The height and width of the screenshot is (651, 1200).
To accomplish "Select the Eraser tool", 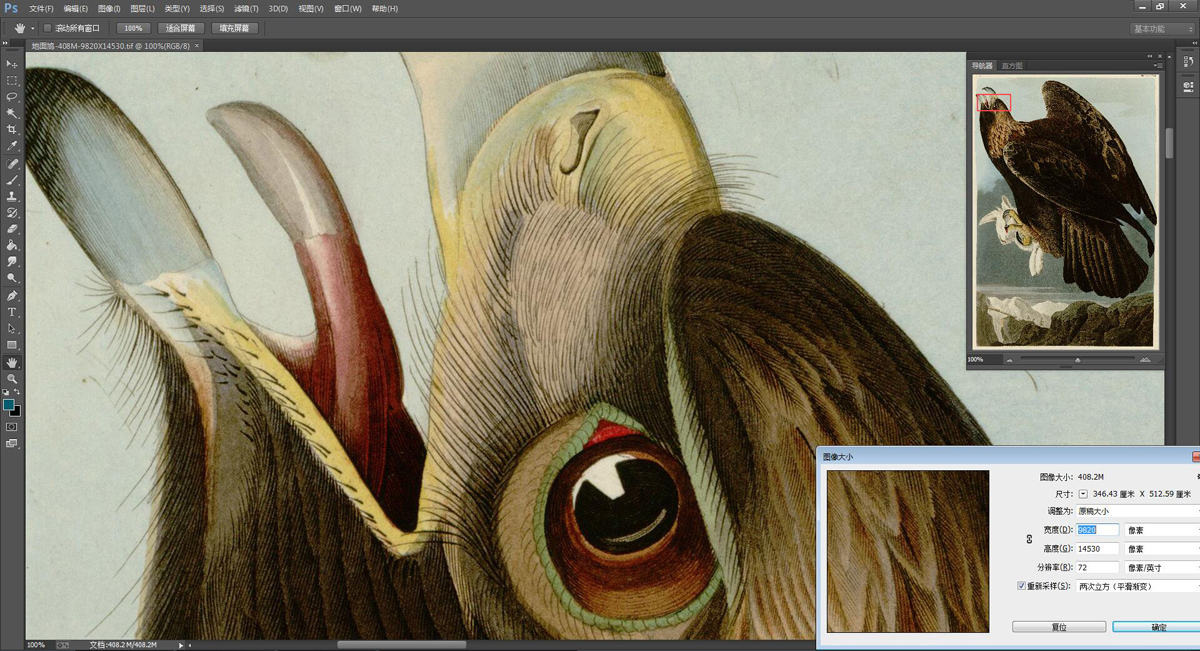I will coord(12,229).
